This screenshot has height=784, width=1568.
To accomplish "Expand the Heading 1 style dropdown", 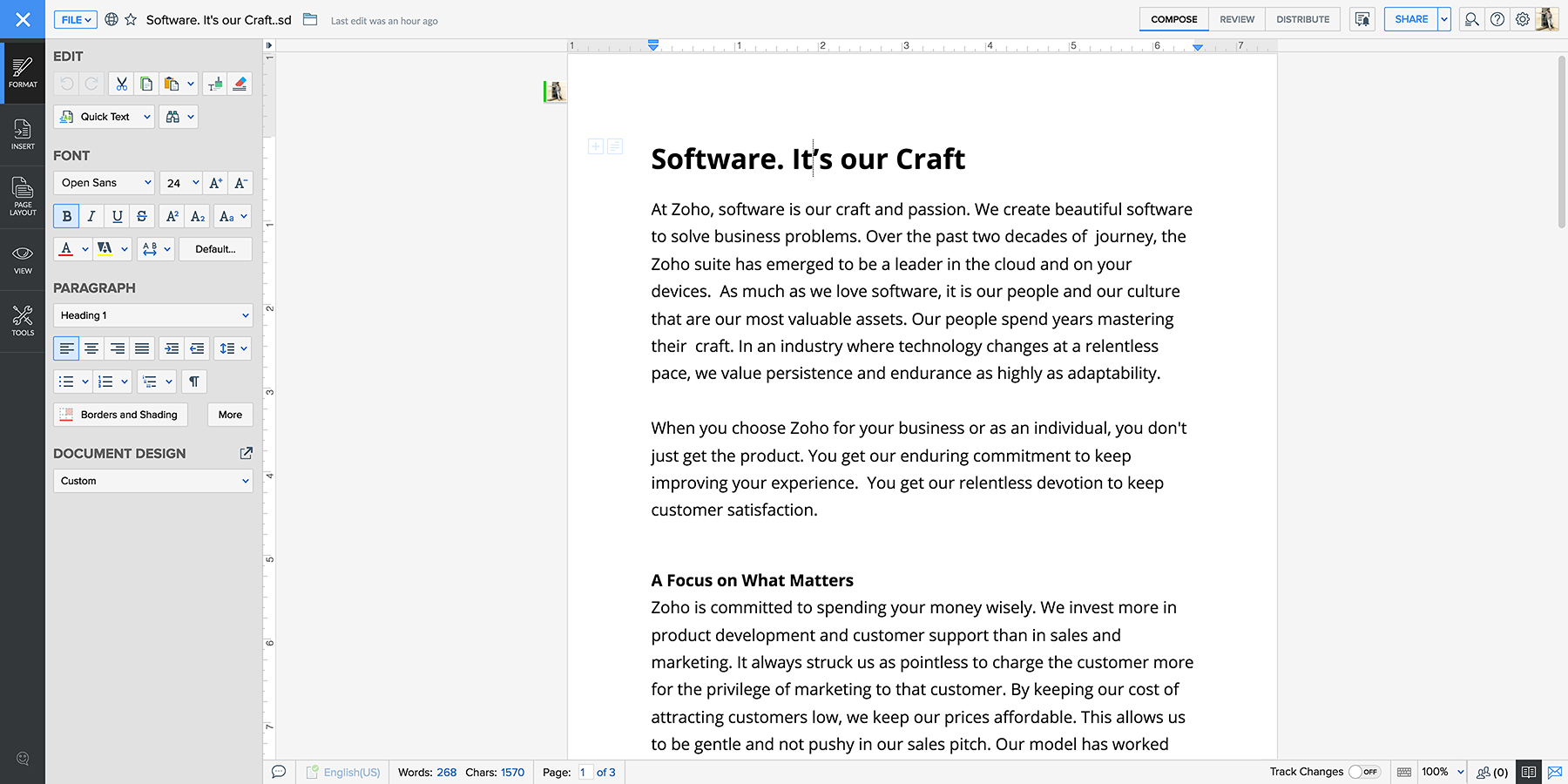I will pyautogui.click(x=153, y=315).
